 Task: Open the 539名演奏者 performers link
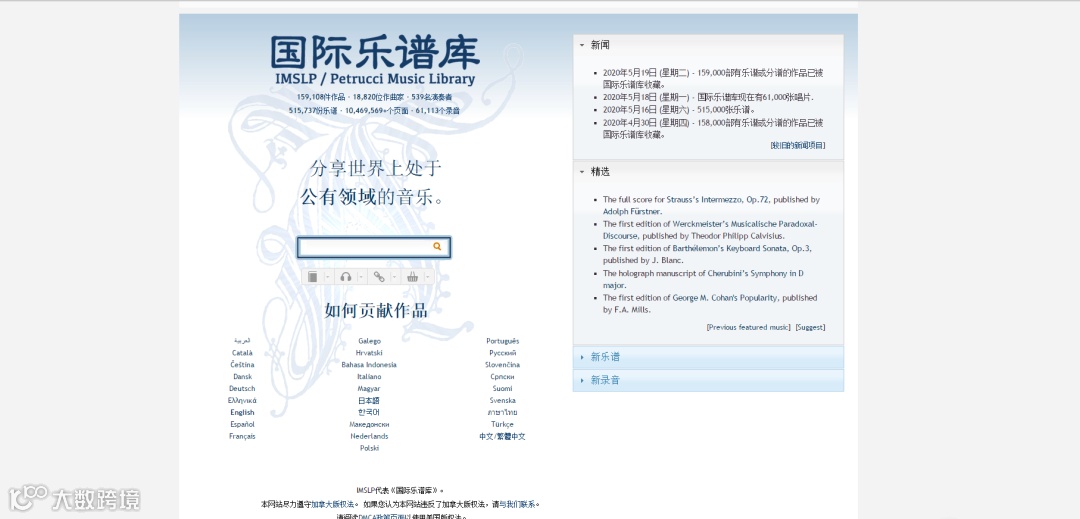[x=432, y=97]
